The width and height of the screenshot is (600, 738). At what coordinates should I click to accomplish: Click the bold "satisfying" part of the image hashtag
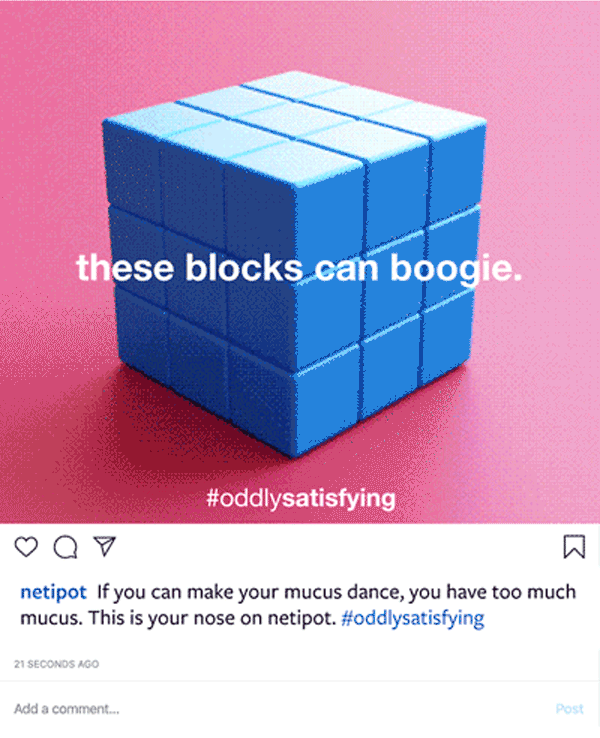pos(339,499)
